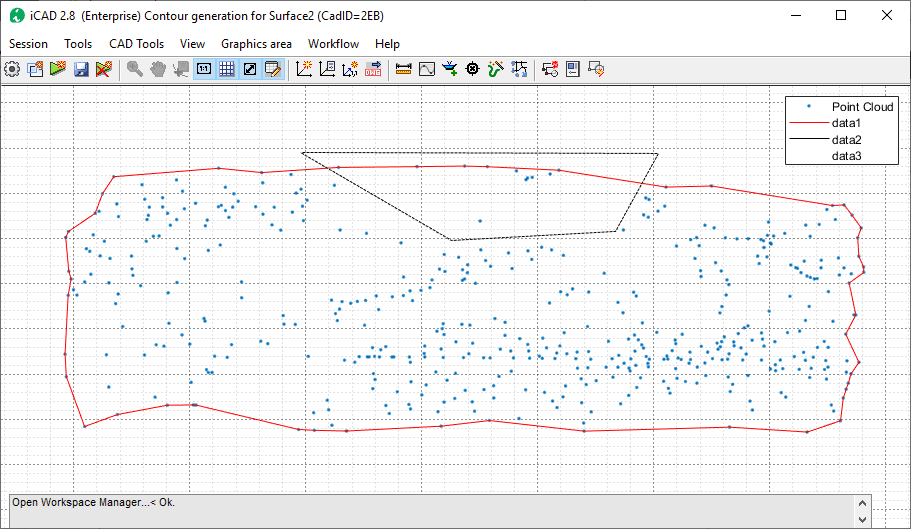Select the magic wand curve tool
Image resolution: width=911 pixels, height=529 pixels.
click(496, 69)
